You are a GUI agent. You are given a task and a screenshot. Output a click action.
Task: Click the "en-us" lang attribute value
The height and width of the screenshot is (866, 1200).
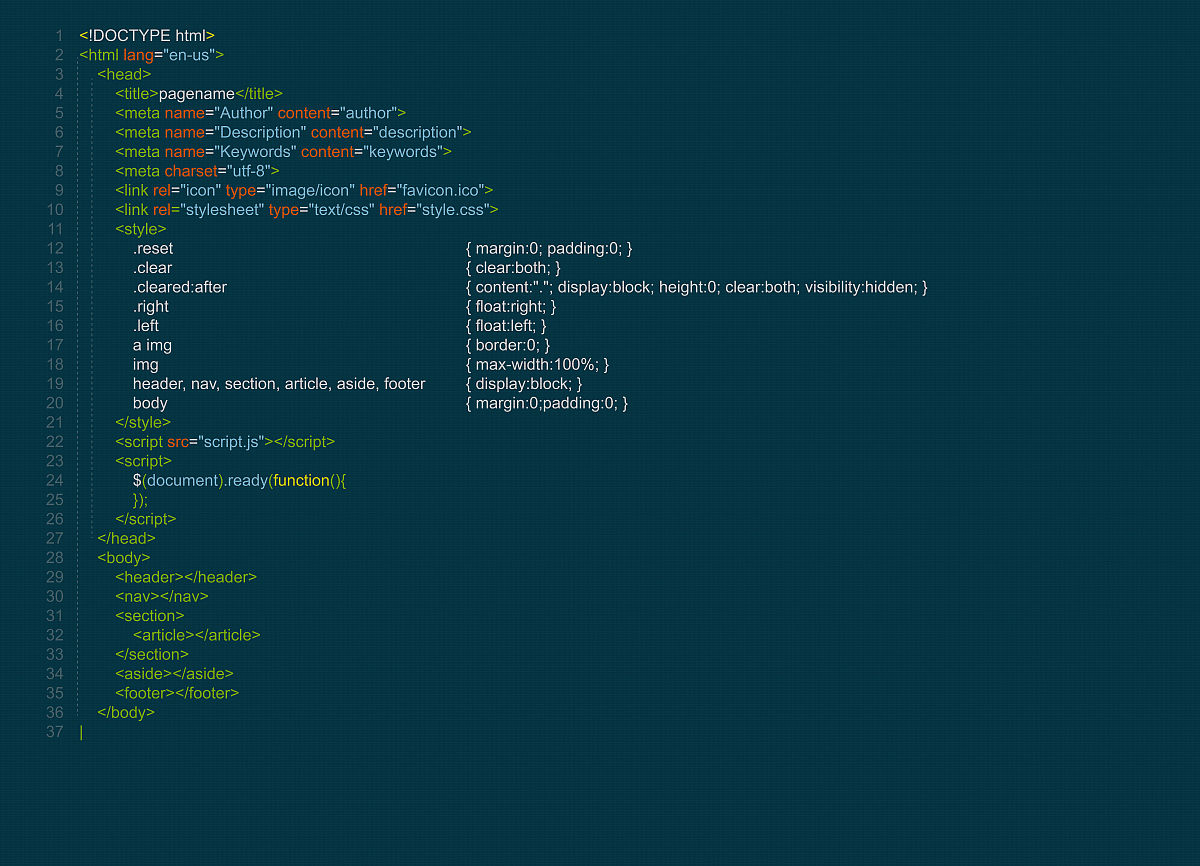click(187, 55)
